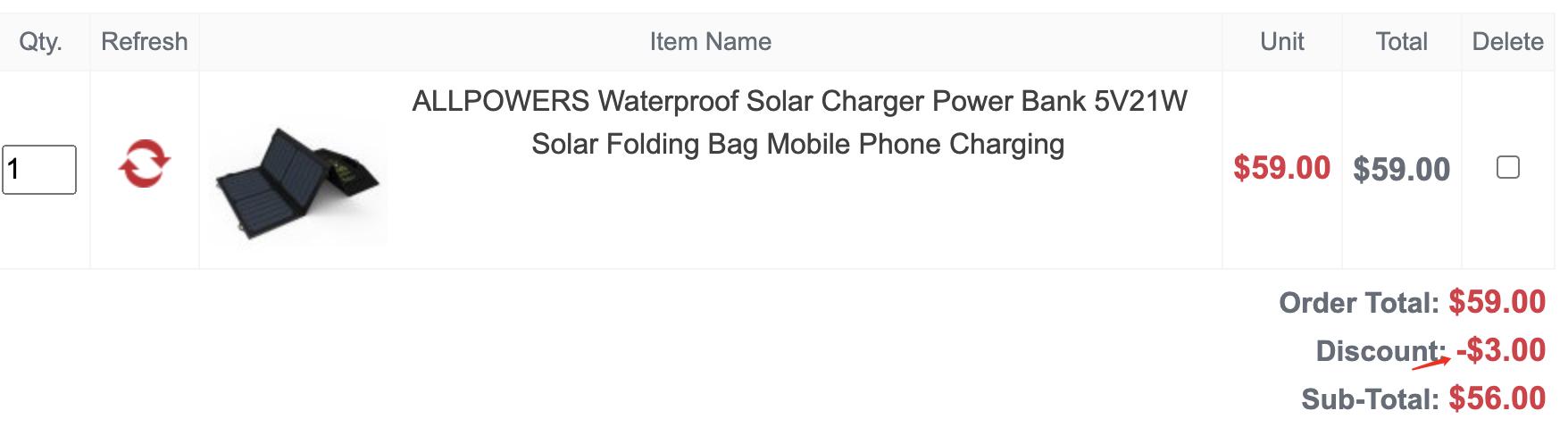Select the Refresh column header

point(145,42)
